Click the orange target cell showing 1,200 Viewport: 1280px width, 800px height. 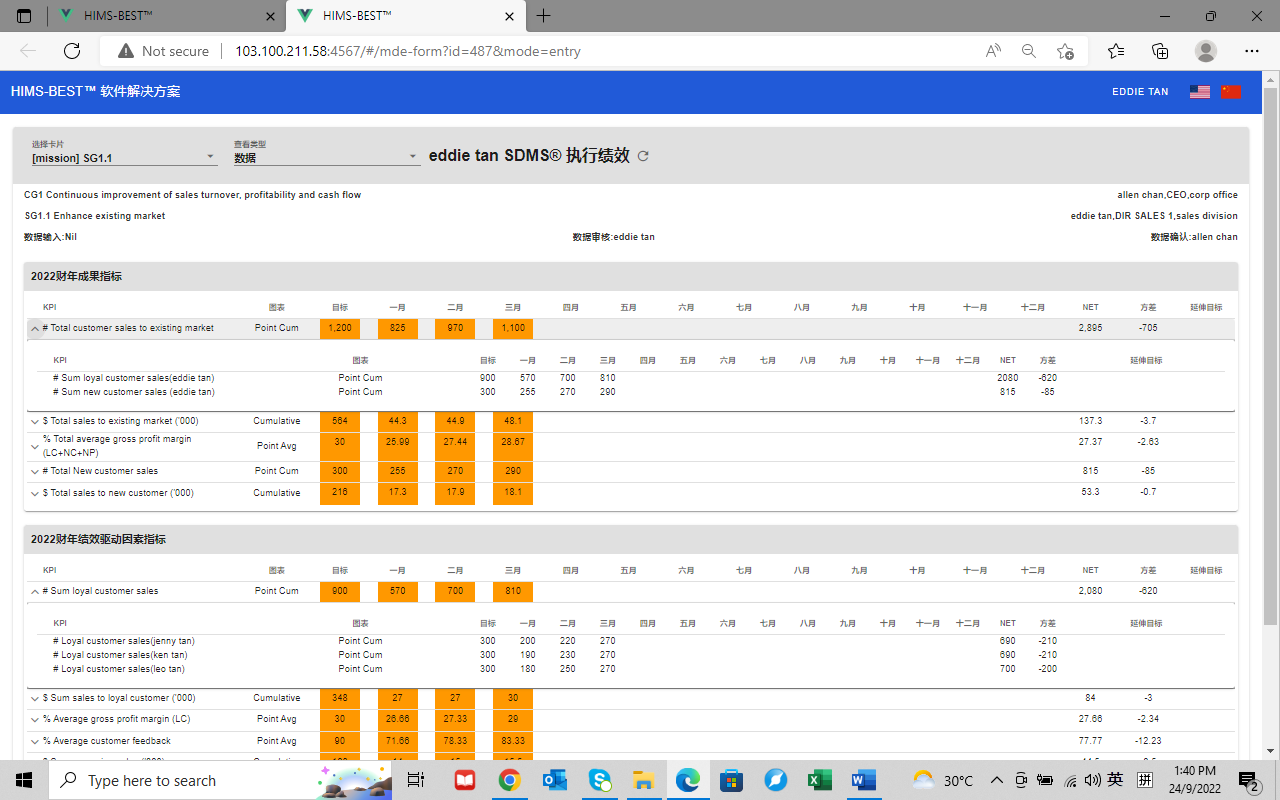tap(339, 328)
